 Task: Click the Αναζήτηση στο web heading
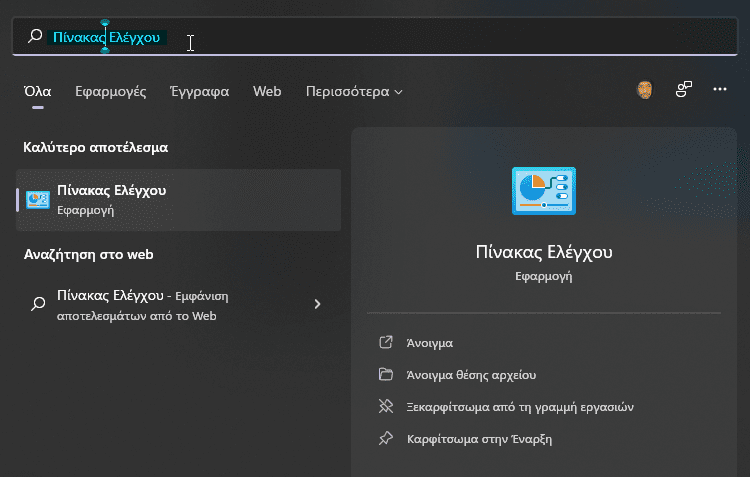click(88, 255)
